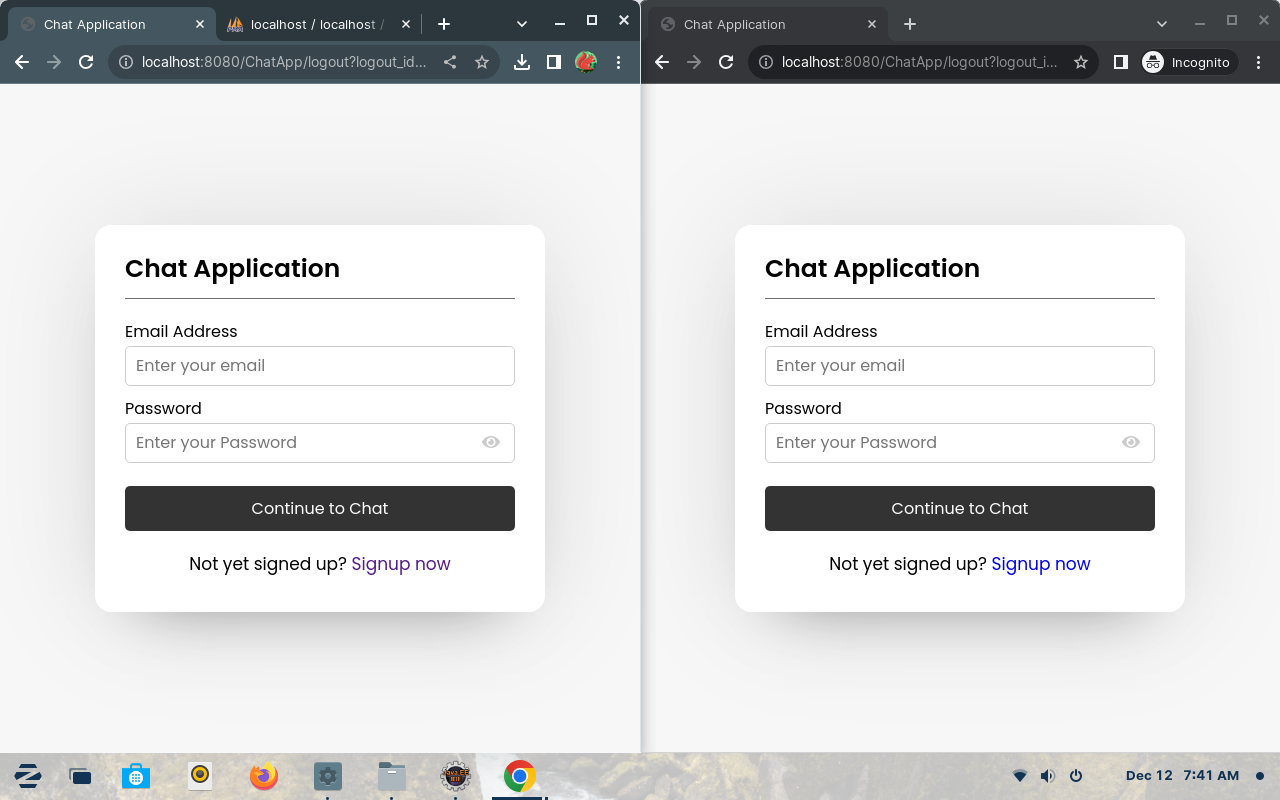Show the password with the left form's eye icon

point(491,442)
